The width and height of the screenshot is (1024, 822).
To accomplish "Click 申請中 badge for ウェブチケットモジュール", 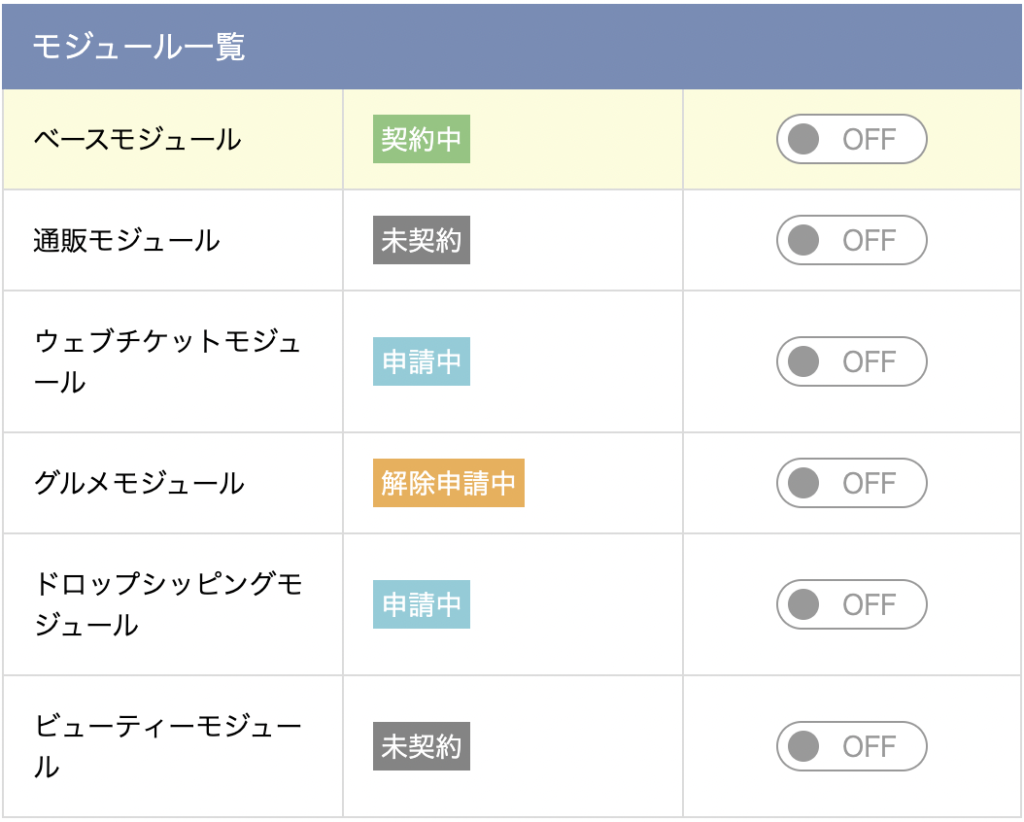I will tap(421, 362).
